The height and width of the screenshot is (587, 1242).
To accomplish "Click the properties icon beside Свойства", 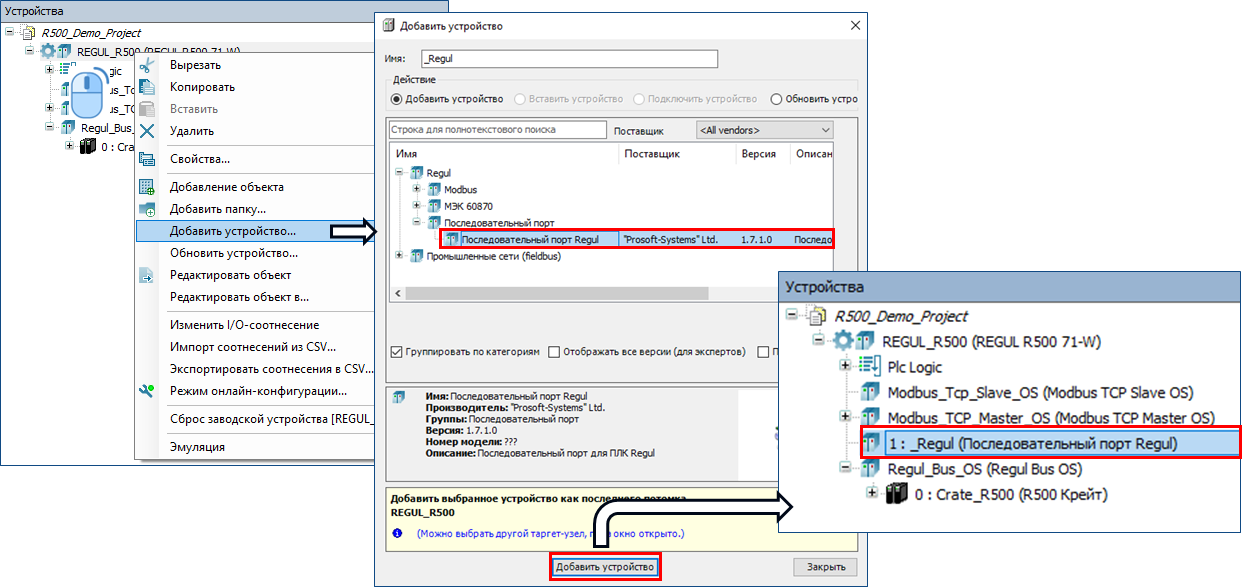I will click(147, 159).
